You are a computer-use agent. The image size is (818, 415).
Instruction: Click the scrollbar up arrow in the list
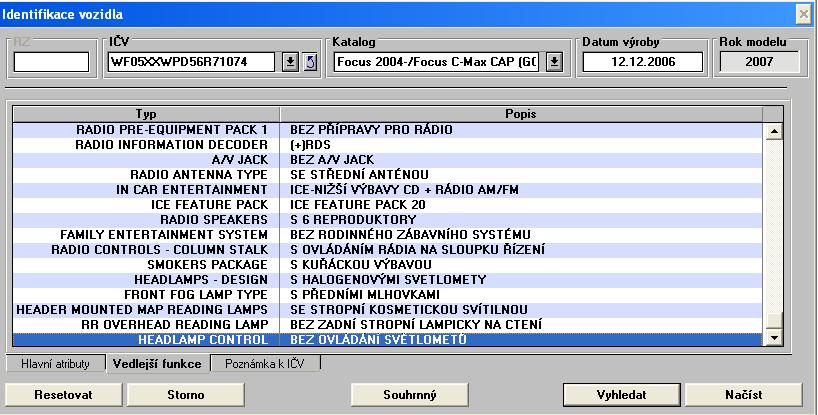772,131
